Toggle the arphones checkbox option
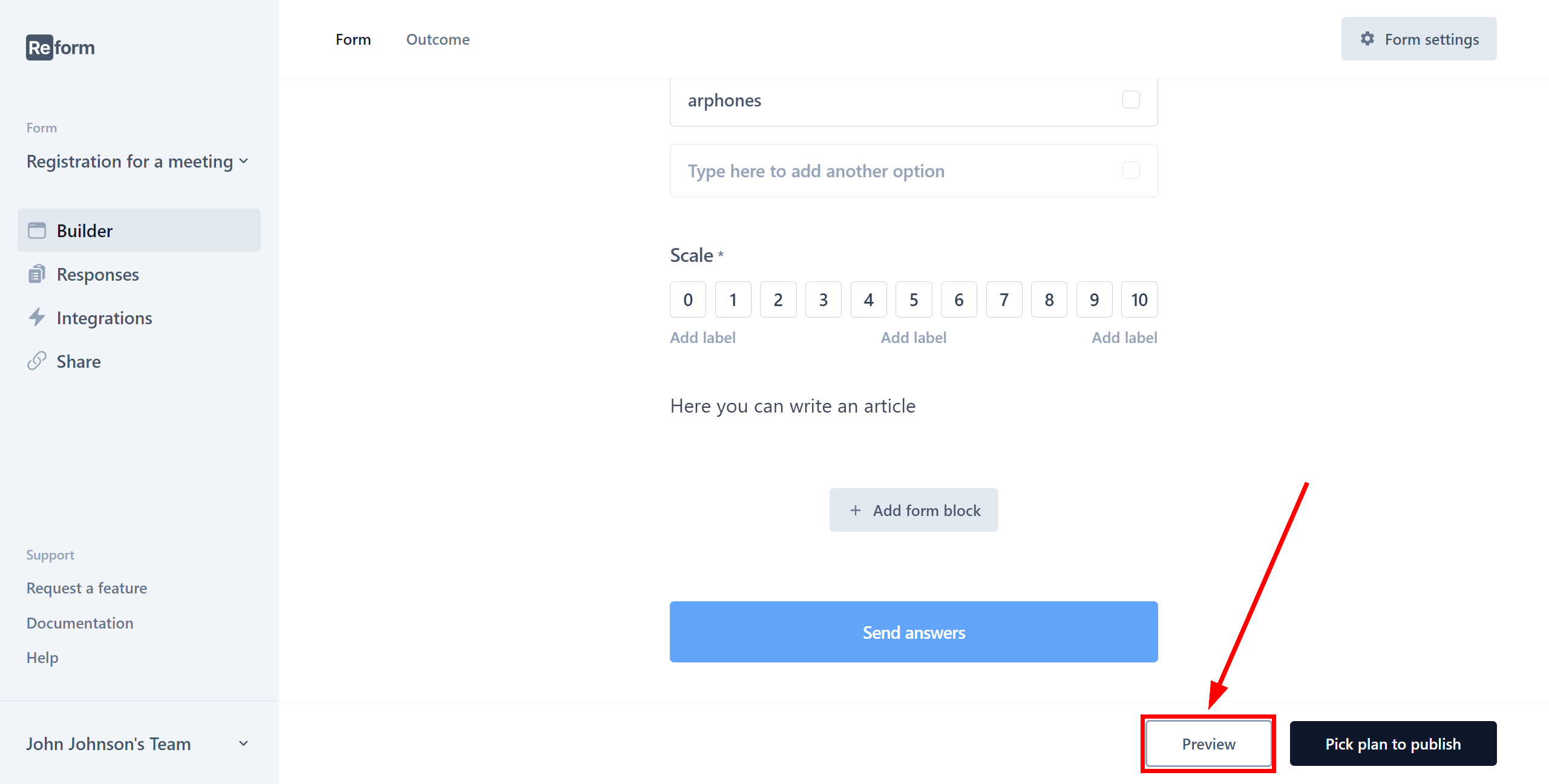The width and height of the screenshot is (1549, 784). [1131, 99]
